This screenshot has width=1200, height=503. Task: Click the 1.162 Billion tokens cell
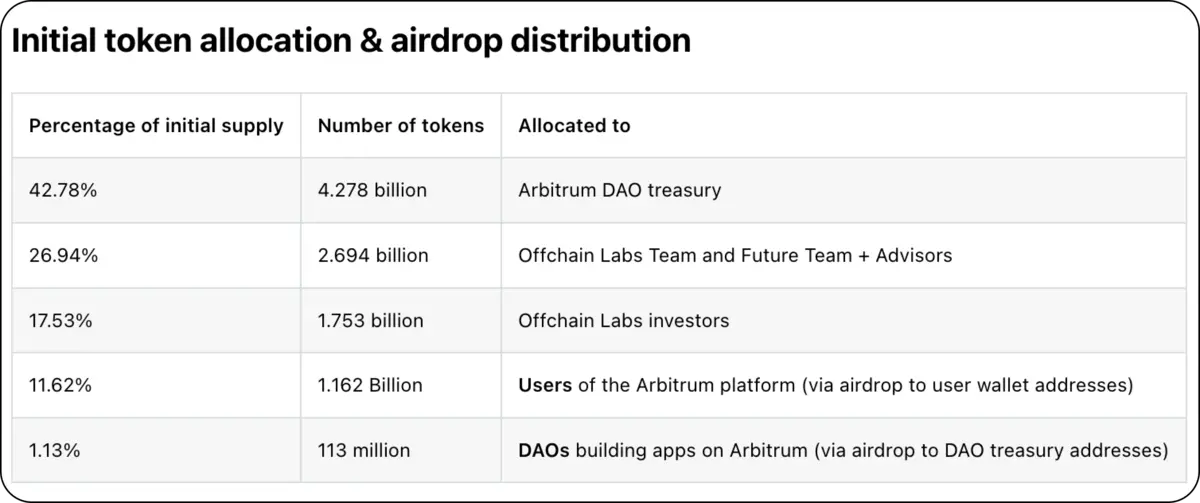pos(370,385)
